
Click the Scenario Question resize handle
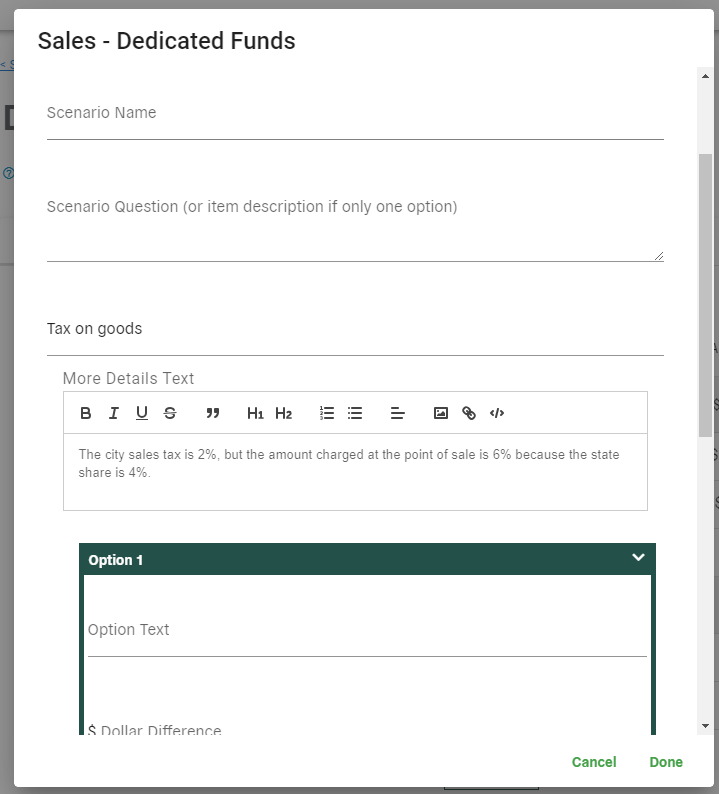coord(659,256)
